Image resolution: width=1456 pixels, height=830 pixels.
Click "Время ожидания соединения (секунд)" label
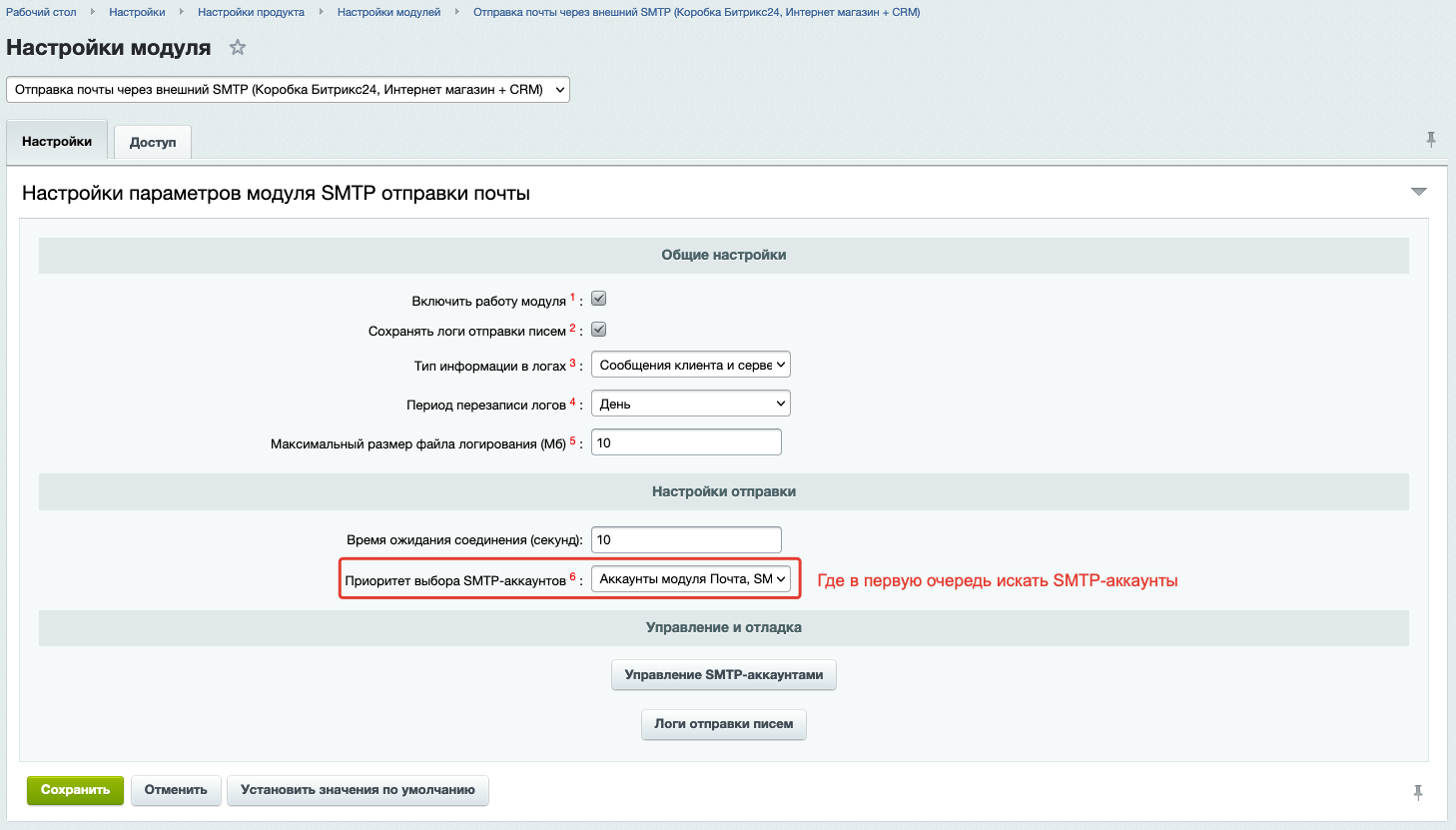tap(464, 540)
